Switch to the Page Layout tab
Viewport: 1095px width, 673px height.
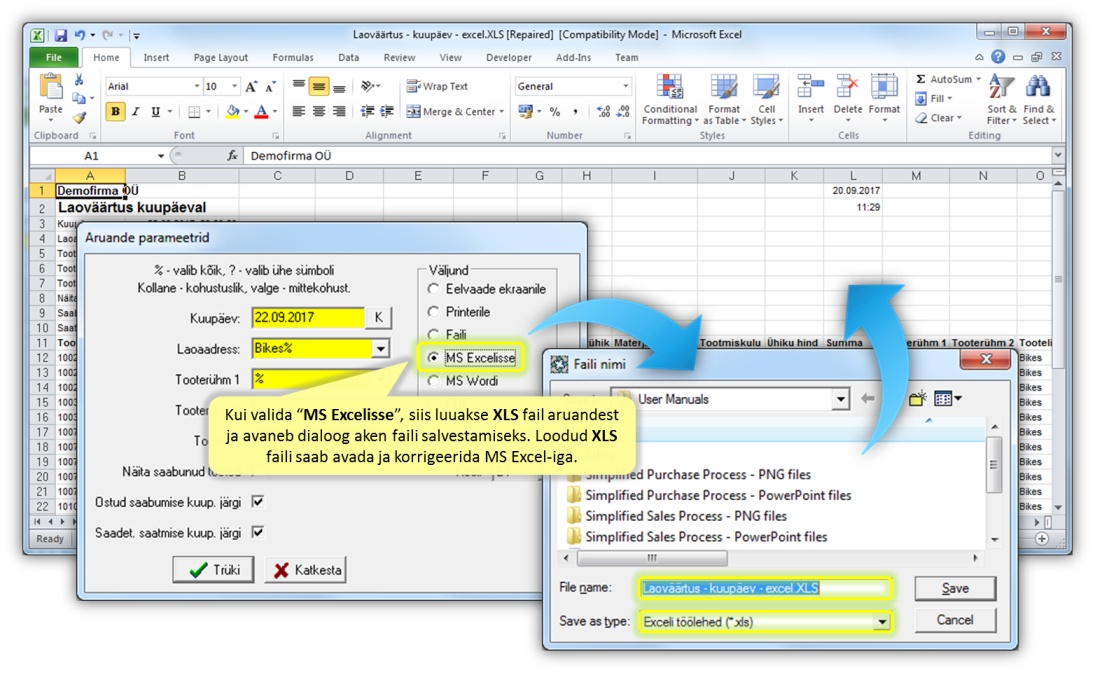click(x=221, y=57)
